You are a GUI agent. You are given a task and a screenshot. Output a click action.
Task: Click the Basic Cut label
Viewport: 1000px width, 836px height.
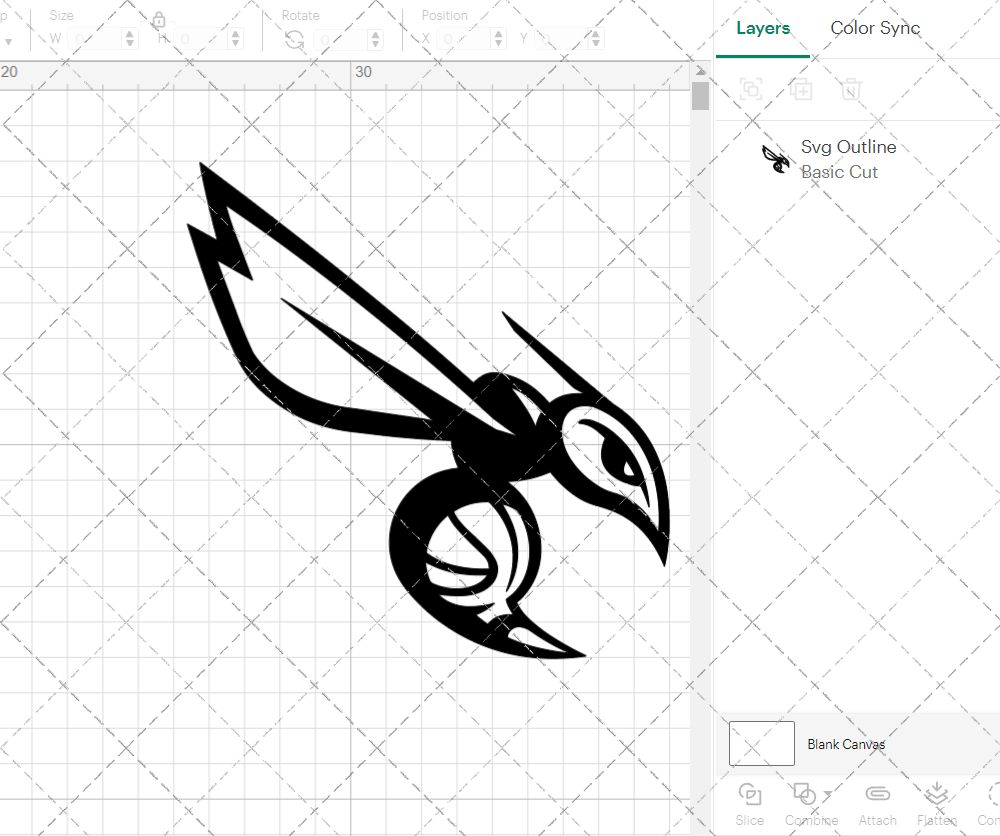point(839,172)
